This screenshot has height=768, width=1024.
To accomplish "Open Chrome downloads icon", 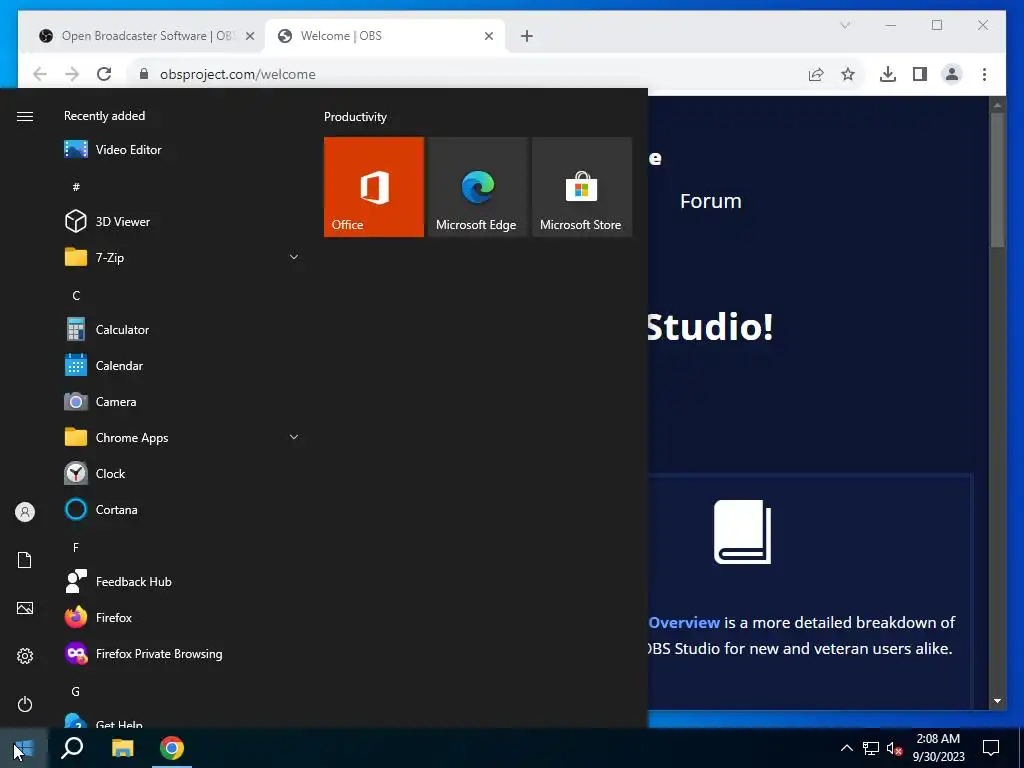I will click(x=888, y=74).
